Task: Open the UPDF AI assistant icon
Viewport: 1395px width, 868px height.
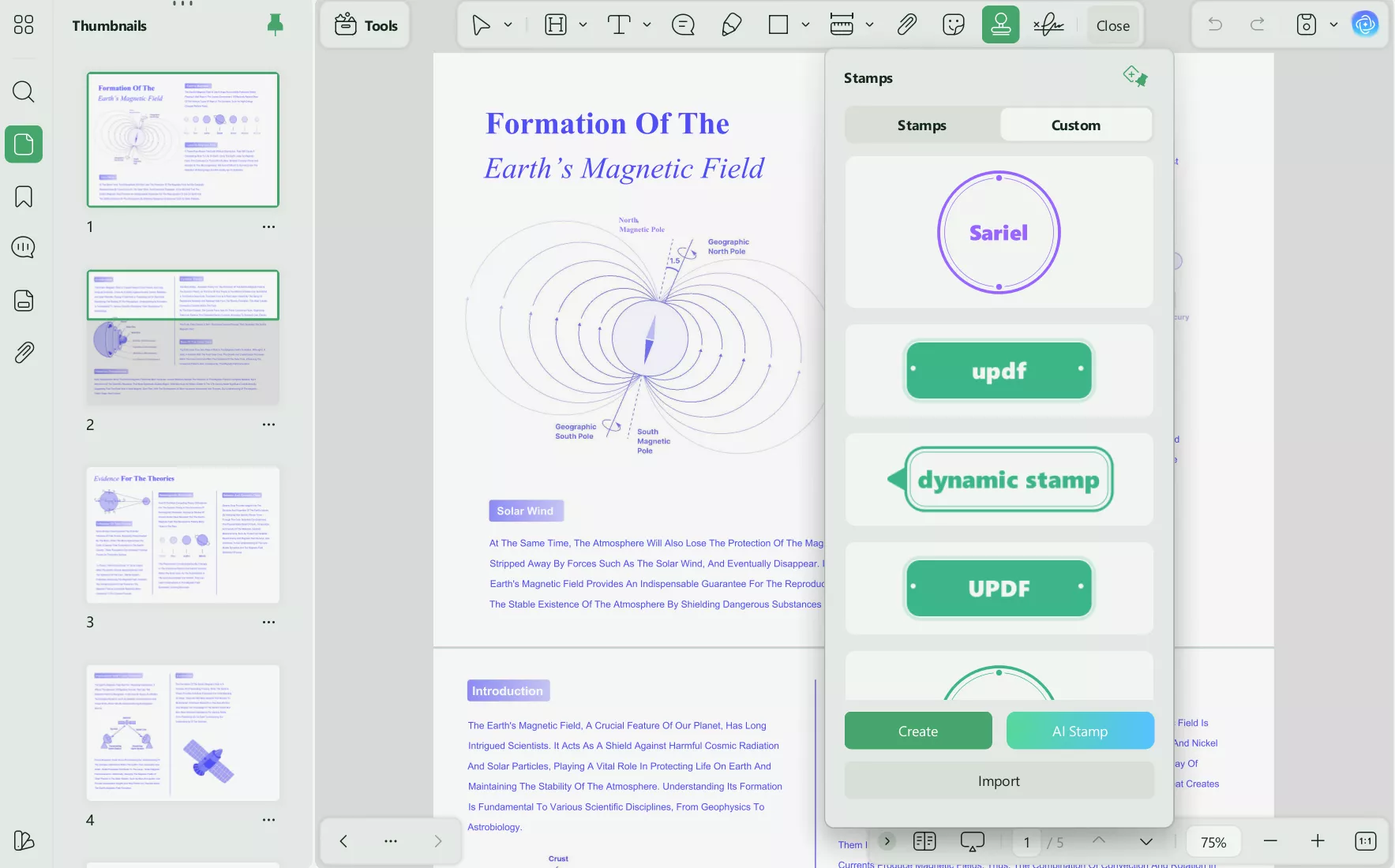Action: [x=1365, y=24]
